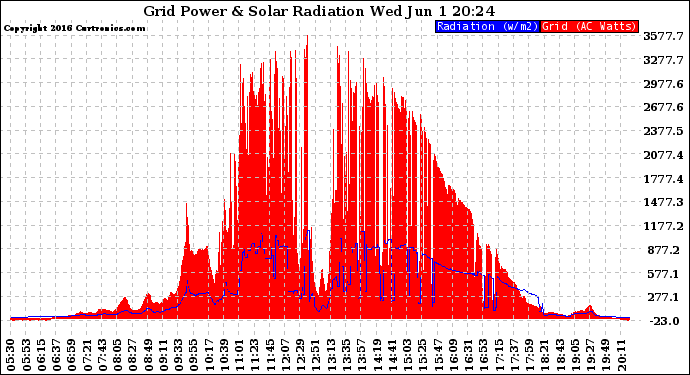Click the x-axis time label 13:13
Viewport: 690px width, 375px height.
332,355
